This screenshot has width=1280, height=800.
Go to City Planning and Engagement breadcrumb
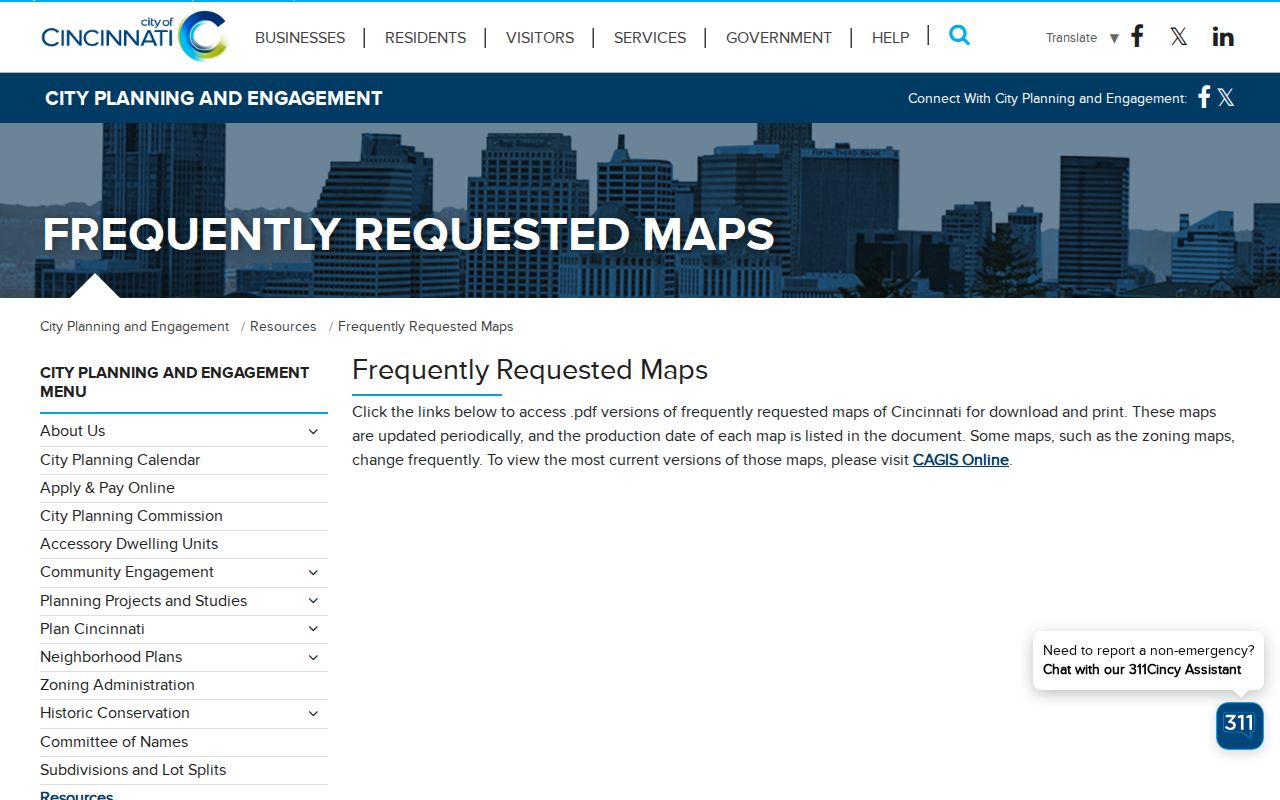tap(134, 326)
